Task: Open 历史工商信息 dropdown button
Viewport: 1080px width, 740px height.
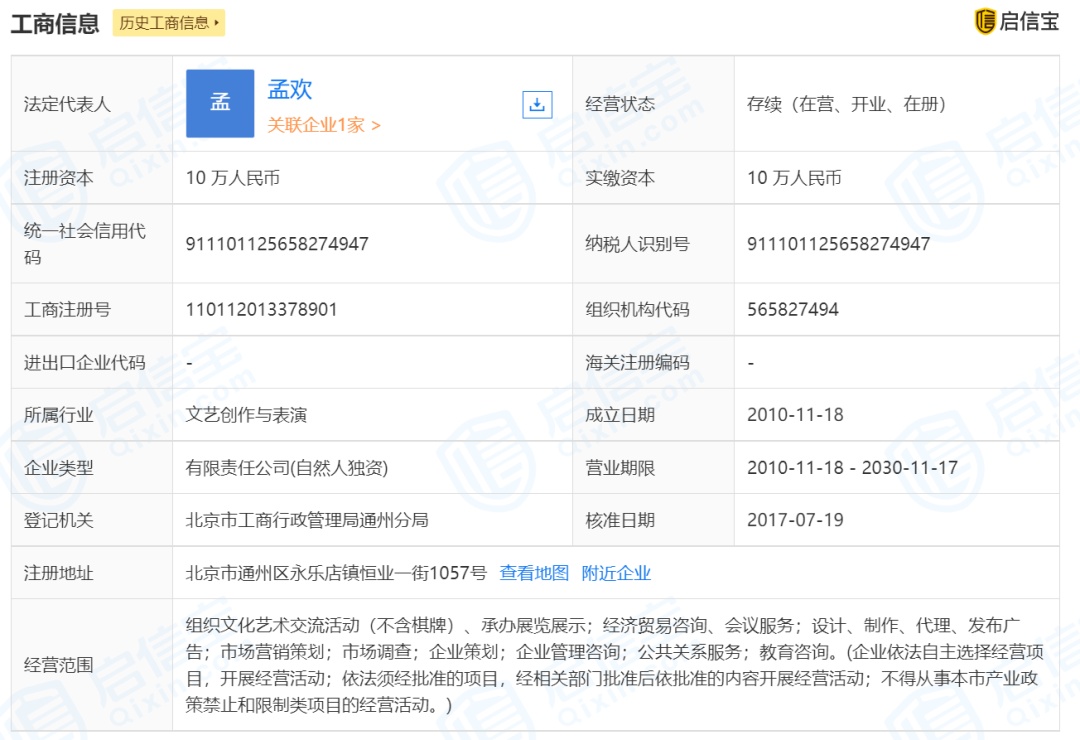Action: click(x=169, y=23)
